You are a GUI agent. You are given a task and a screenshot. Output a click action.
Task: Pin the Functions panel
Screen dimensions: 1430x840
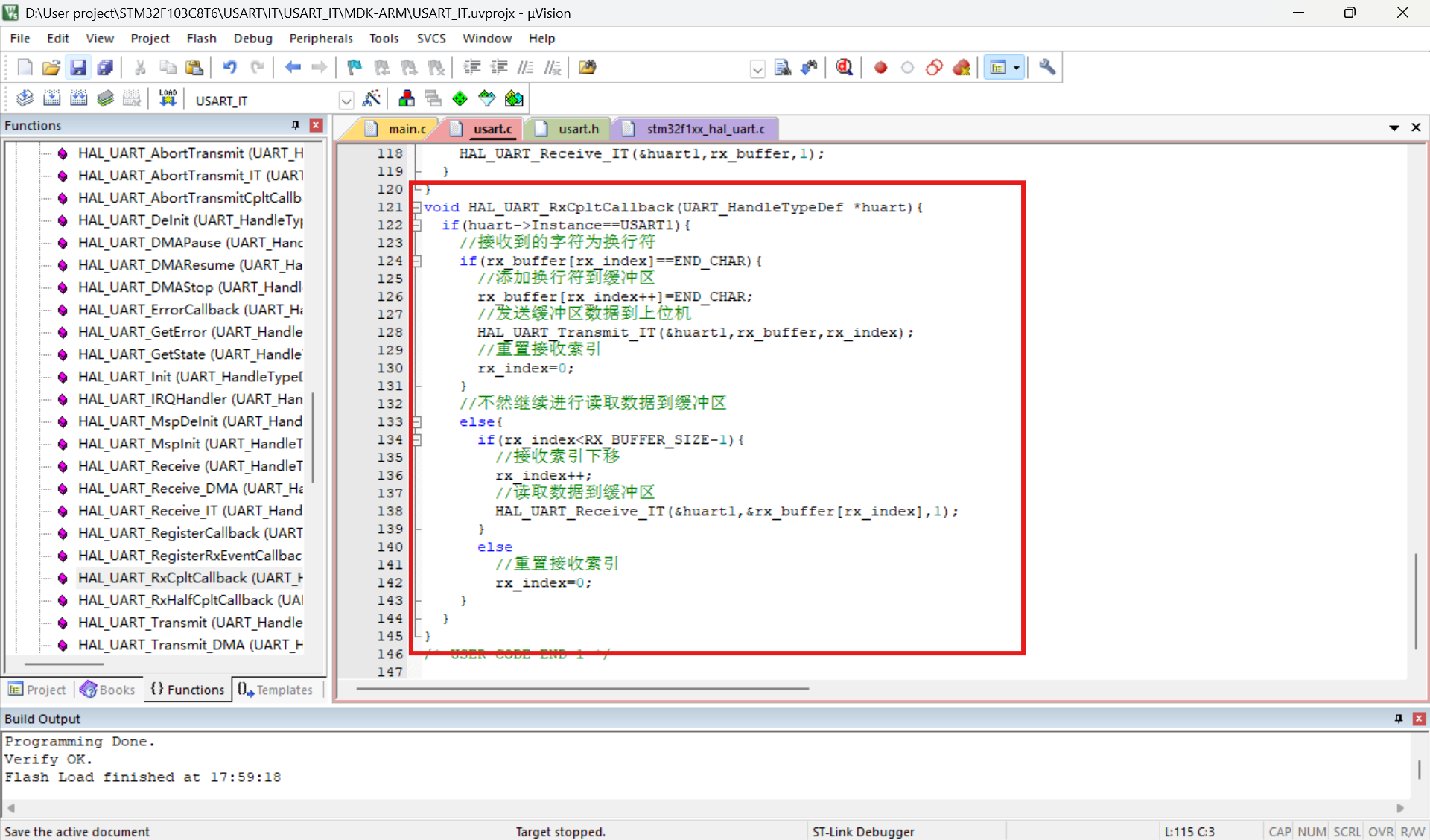(296, 125)
